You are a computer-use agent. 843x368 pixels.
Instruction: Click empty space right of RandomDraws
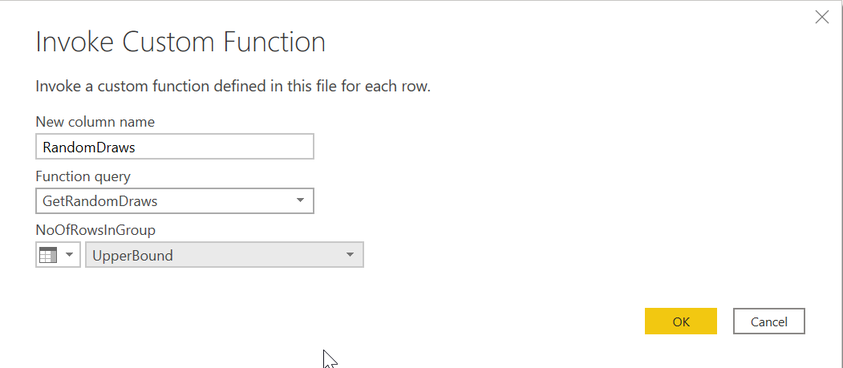coord(223,147)
